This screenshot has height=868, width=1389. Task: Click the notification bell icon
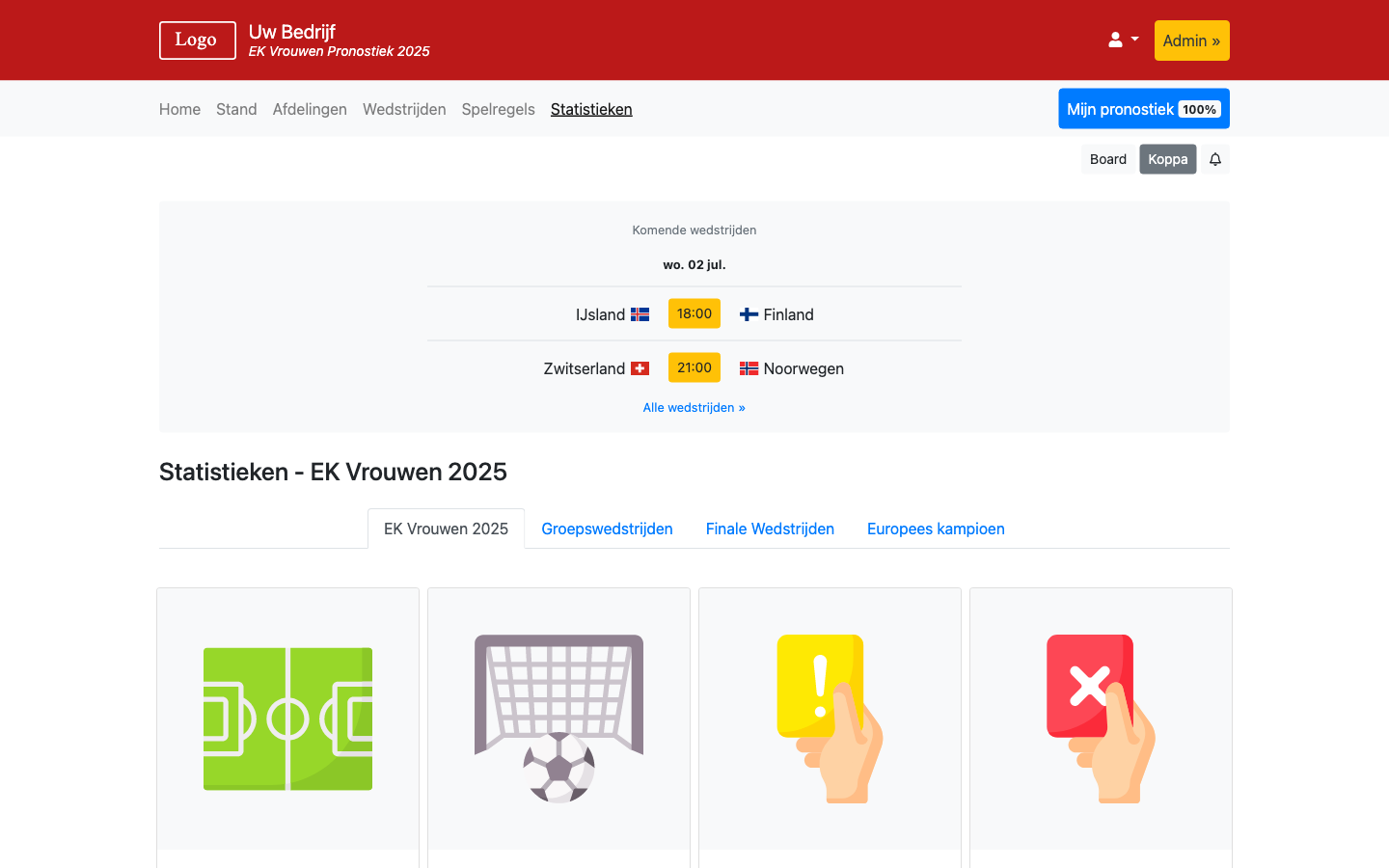(1215, 159)
